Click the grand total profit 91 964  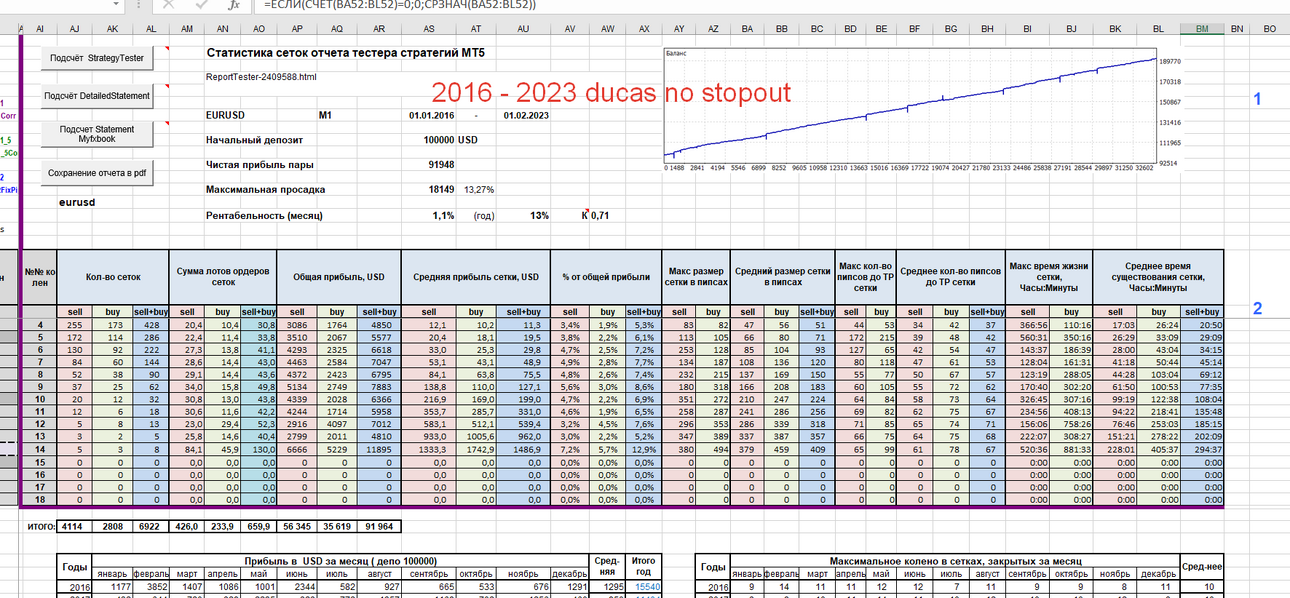tap(381, 525)
